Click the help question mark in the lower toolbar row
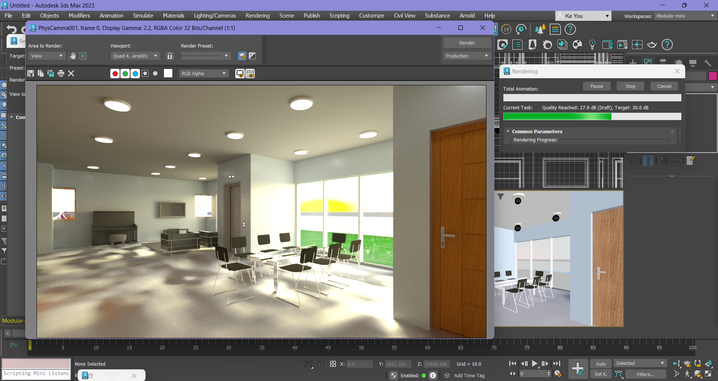 coord(667,44)
